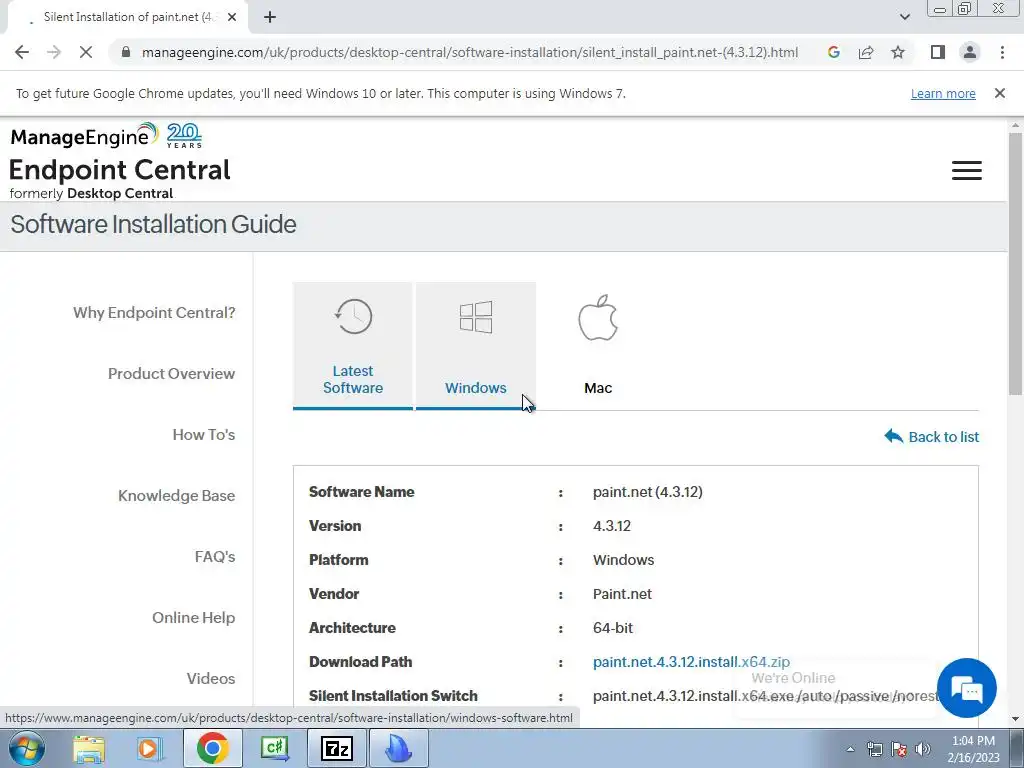This screenshot has width=1024, height=768.
Task: Open the live chat bubble
Action: [x=966, y=688]
